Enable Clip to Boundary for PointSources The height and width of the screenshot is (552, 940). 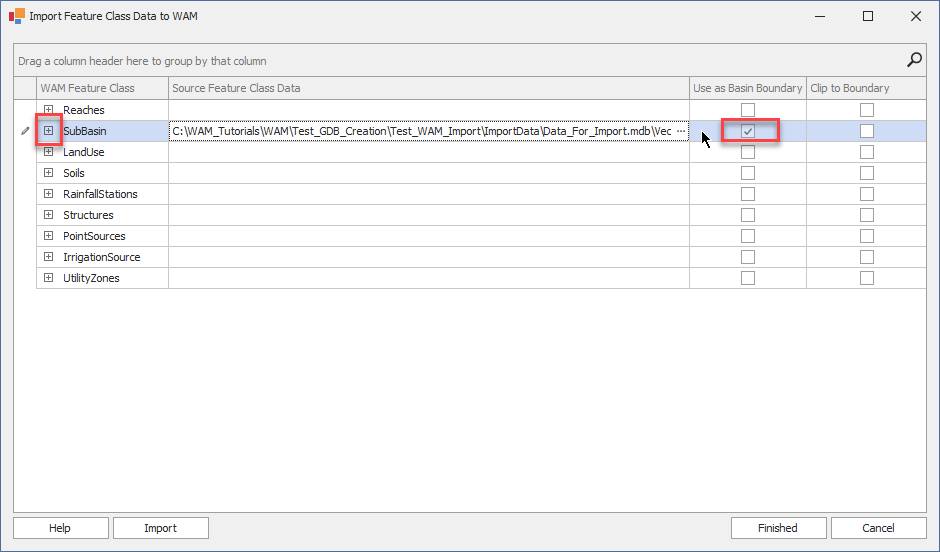coord(867,236)
